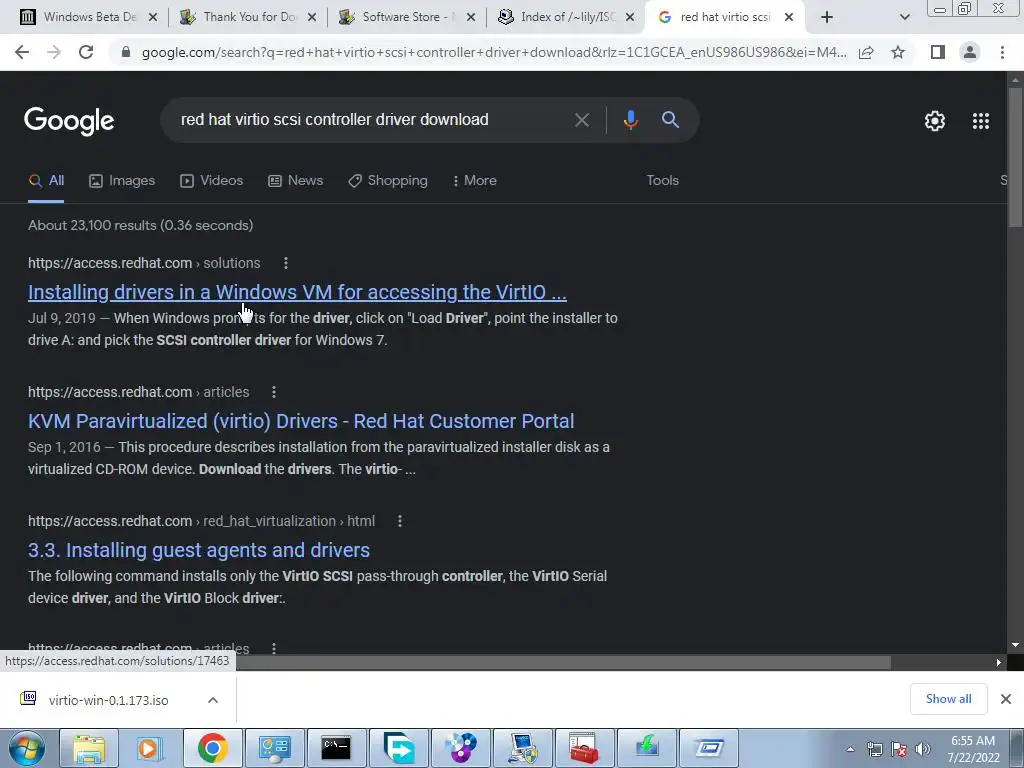Screen dimensions: 1024x768
Task: Start a voice search with microphone
Action: [x=630, y=120]
